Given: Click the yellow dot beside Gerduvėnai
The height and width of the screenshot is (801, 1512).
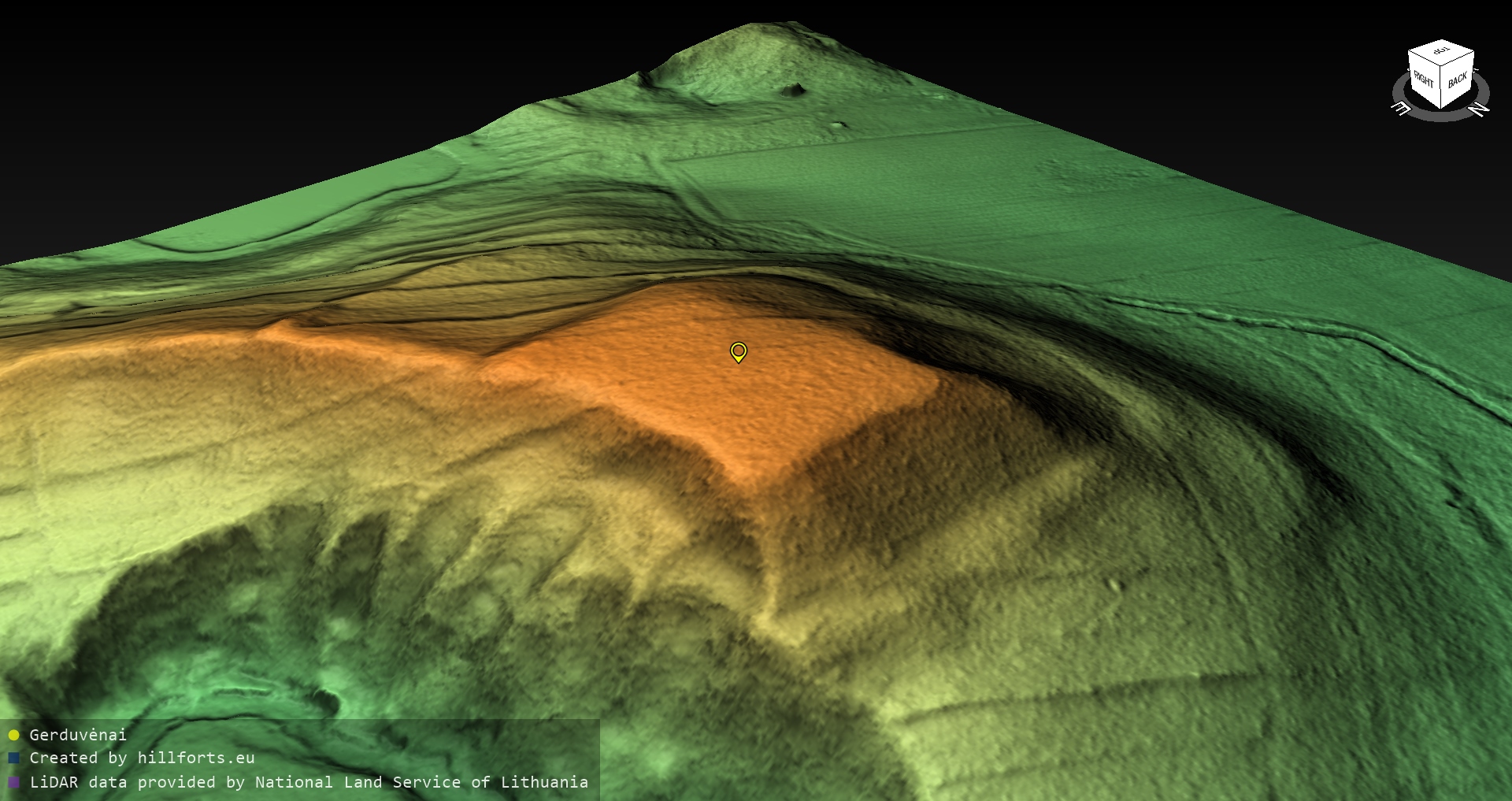Looking at the screenshot, I should (13, 735).
